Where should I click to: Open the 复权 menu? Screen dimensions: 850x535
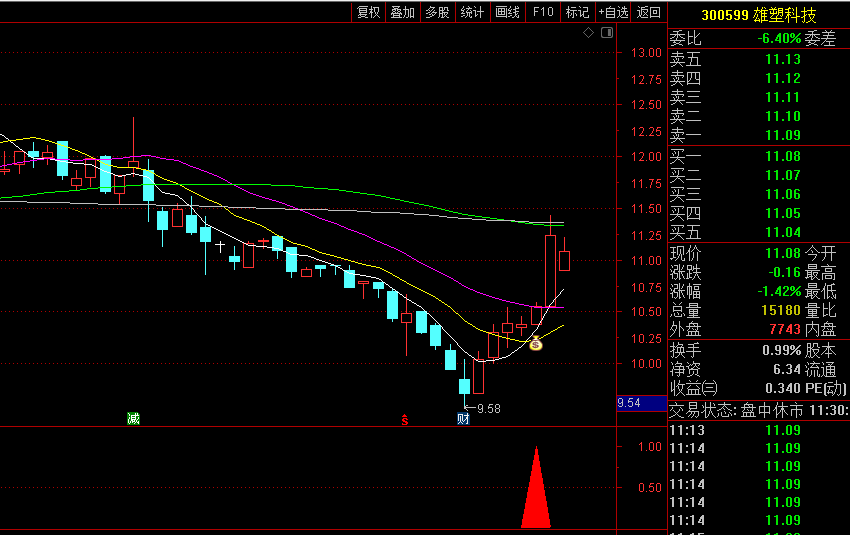point(369,12)
